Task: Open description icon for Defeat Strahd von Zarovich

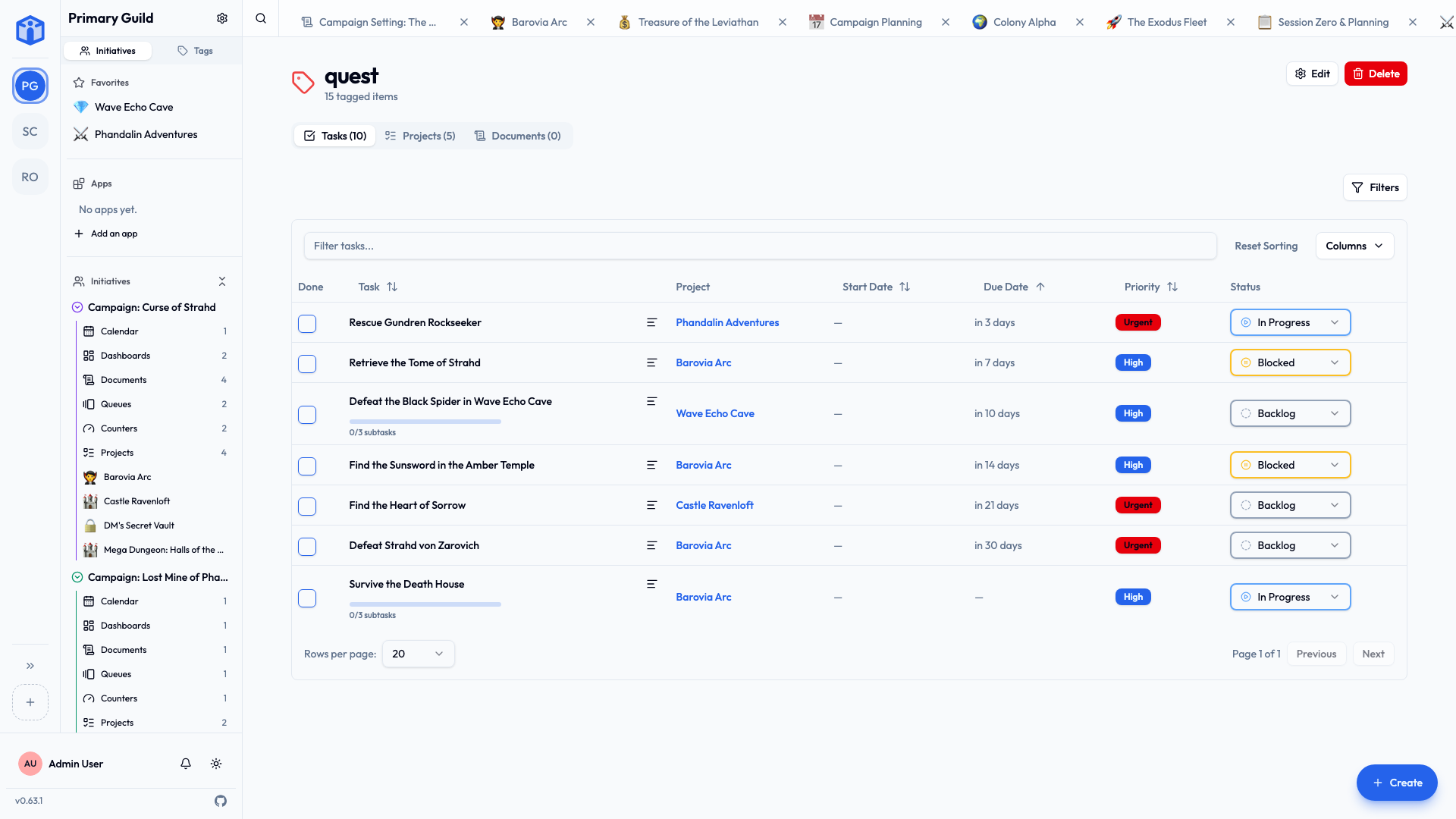Action: 651,545
